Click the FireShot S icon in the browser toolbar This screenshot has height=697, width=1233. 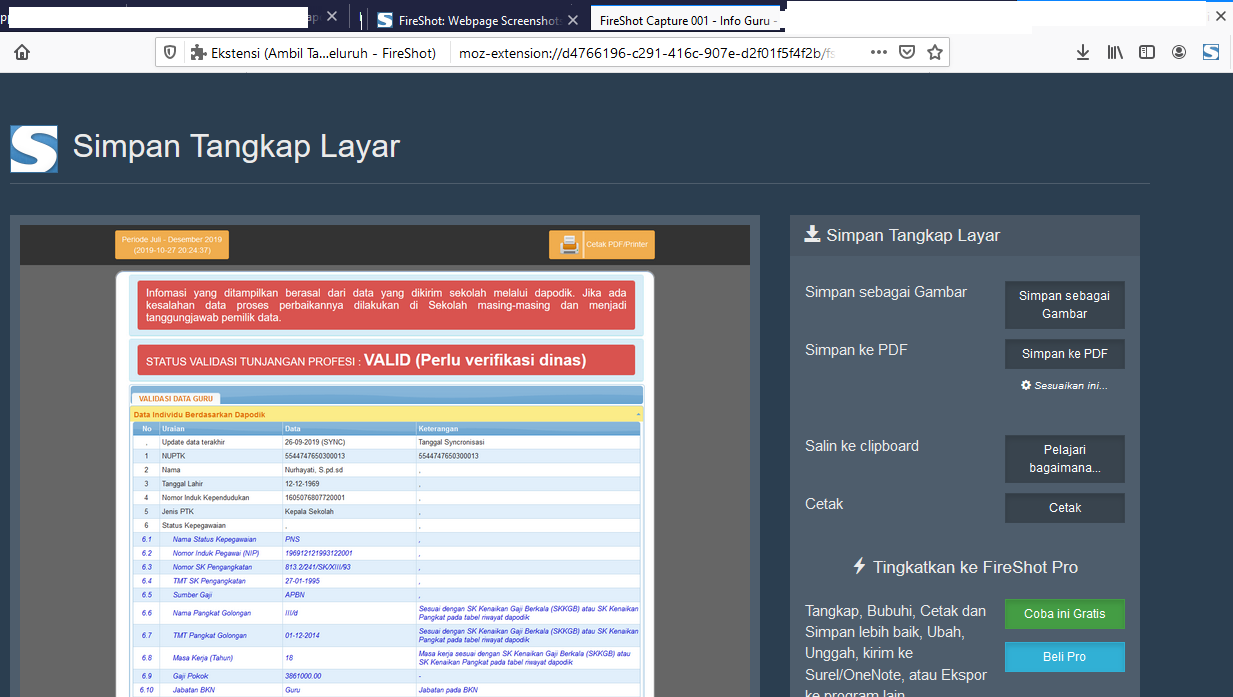[1210, 51]
